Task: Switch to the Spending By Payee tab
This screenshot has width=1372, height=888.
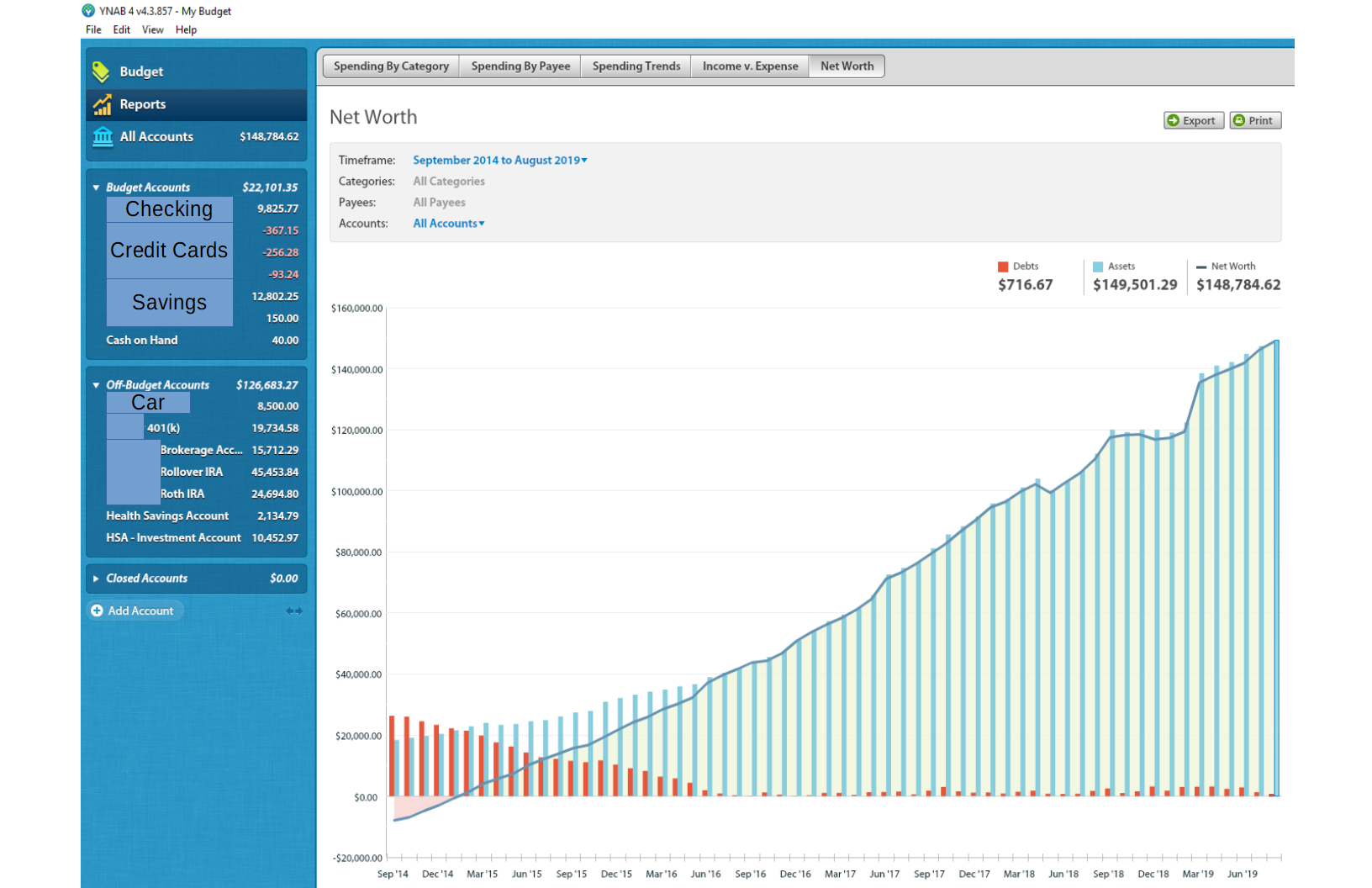Action: pyautogui.click(x=520, y=66)
